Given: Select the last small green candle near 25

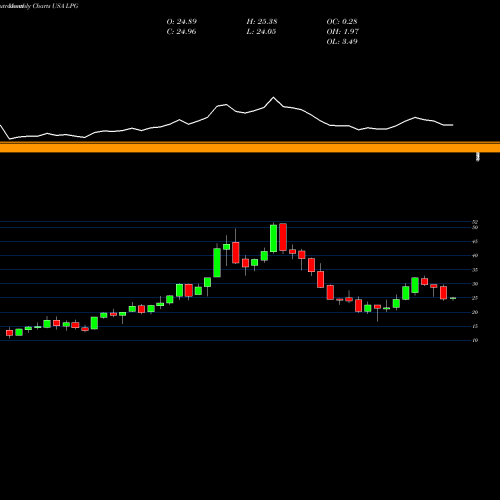Looking at the screenshot, I should (453, 298).
